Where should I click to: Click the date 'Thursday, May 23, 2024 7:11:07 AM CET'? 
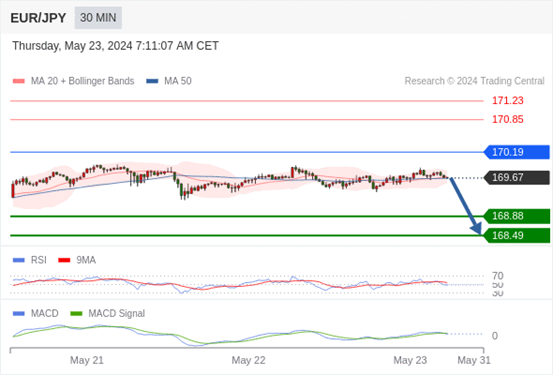[x=115, y=46]
